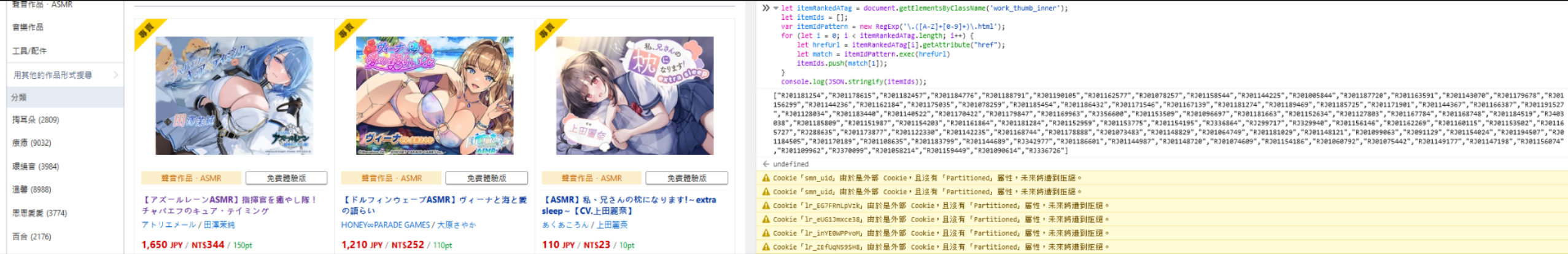This screenshot has height=254, width=1568.
Task: Click warning icon for lr_EG7FRnLpVzk cookie
Action: pos(766,205)
